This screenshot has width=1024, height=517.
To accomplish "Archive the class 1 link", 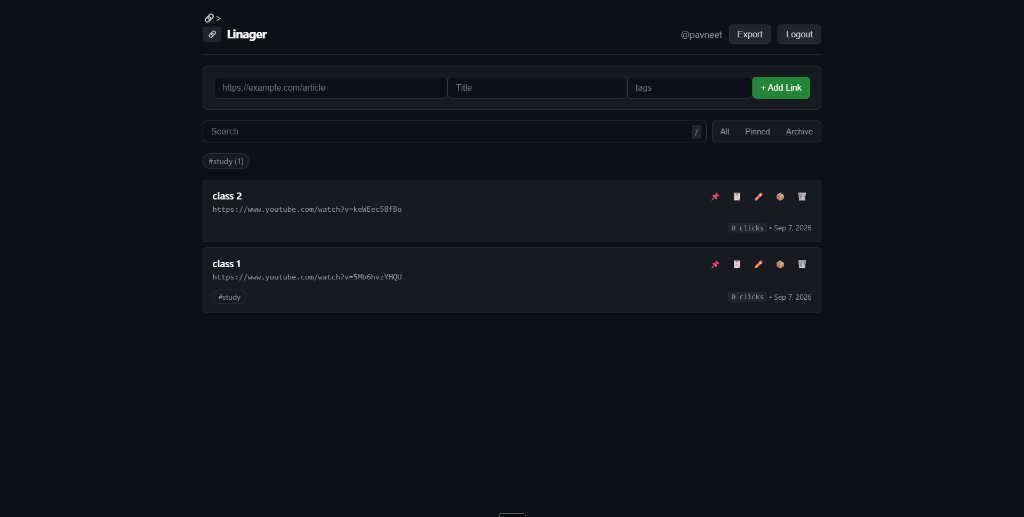I will click(780, 264).
